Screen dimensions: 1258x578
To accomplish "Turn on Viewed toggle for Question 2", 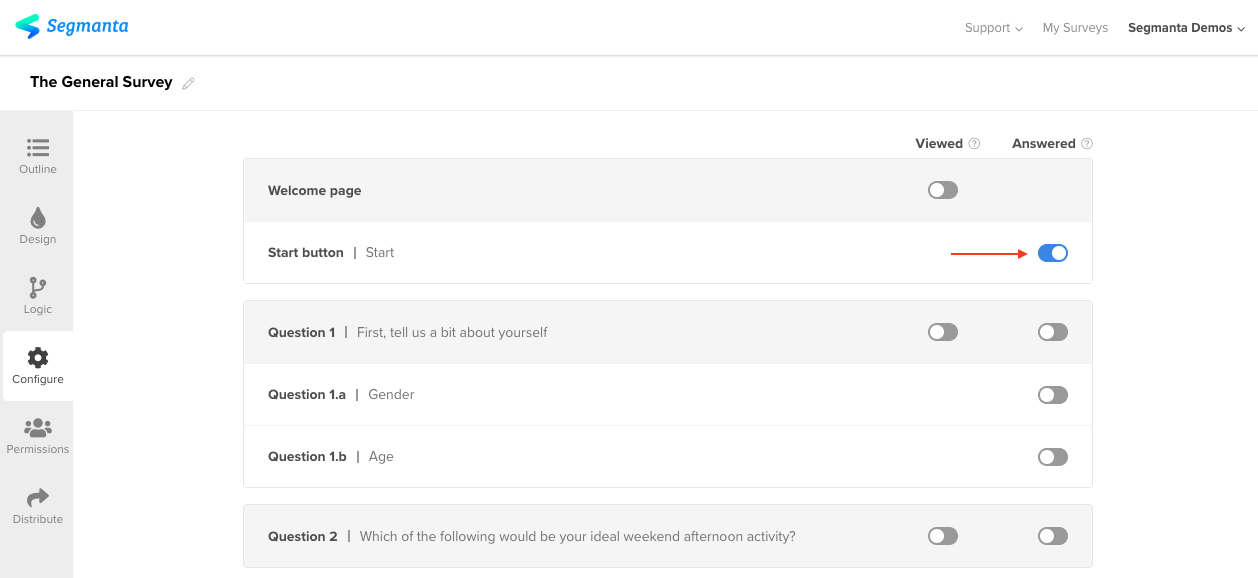I will (x=943, y=536).
